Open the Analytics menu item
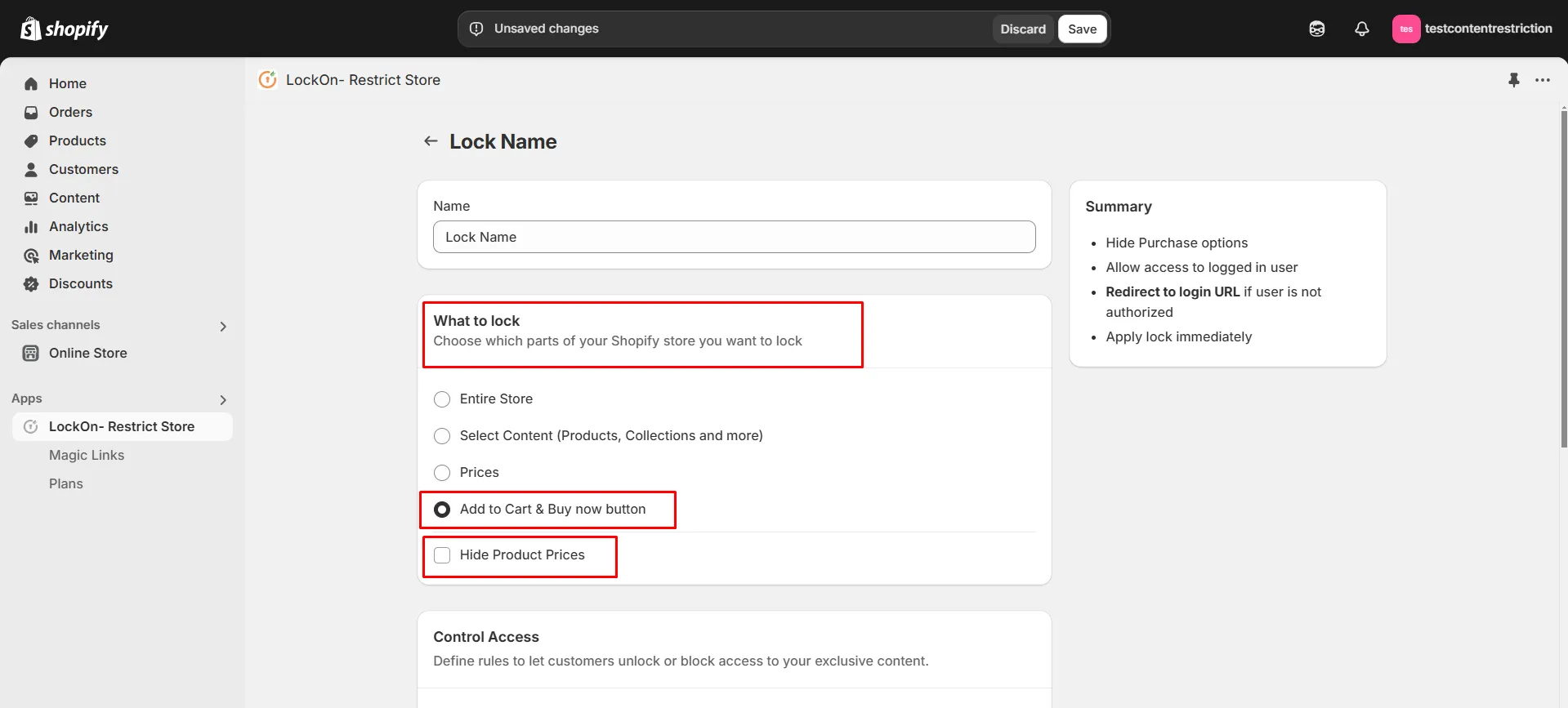 (78, 226)
